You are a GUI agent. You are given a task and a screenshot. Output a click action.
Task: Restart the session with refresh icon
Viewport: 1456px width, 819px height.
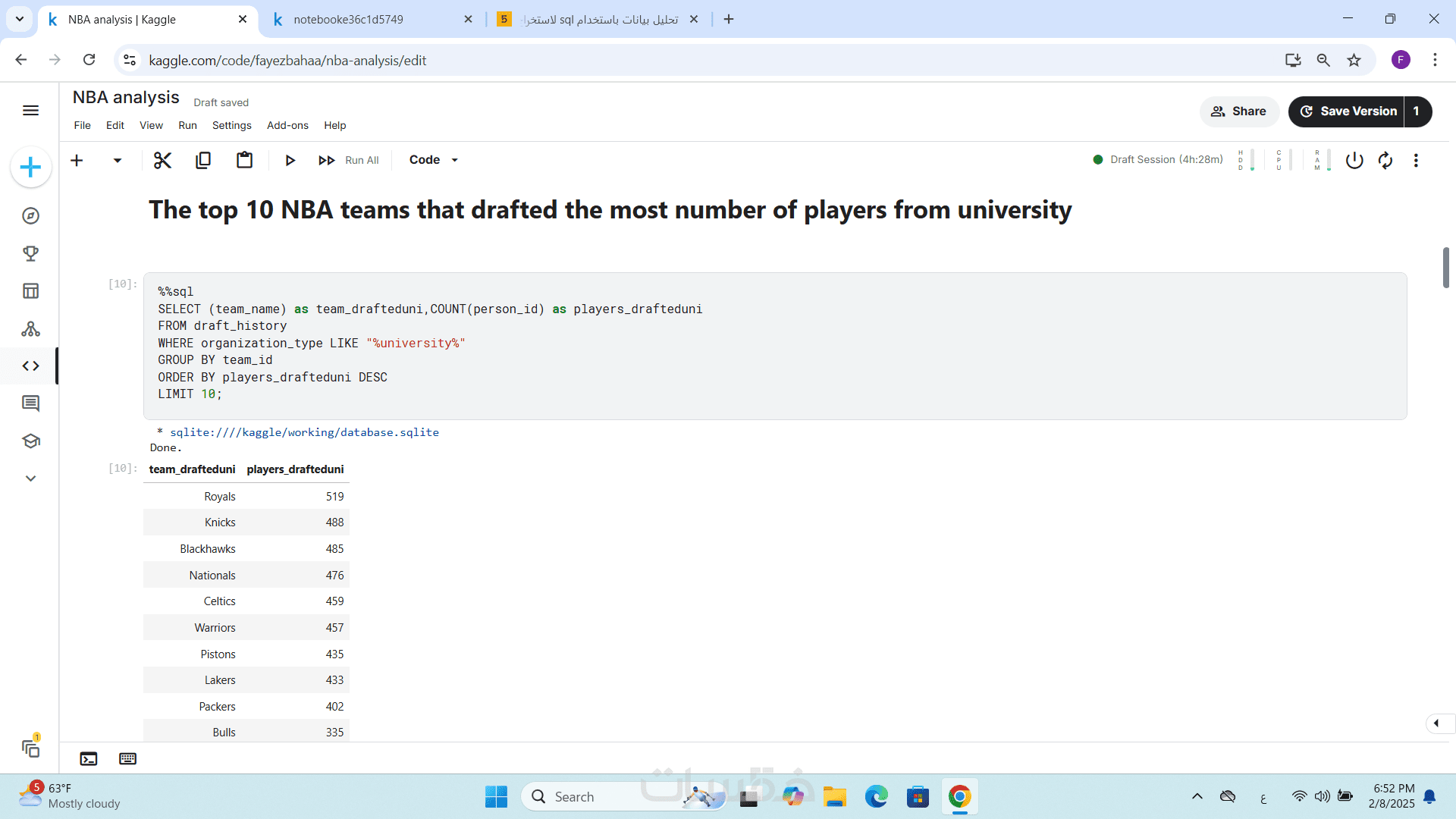tap(1385, 160)
